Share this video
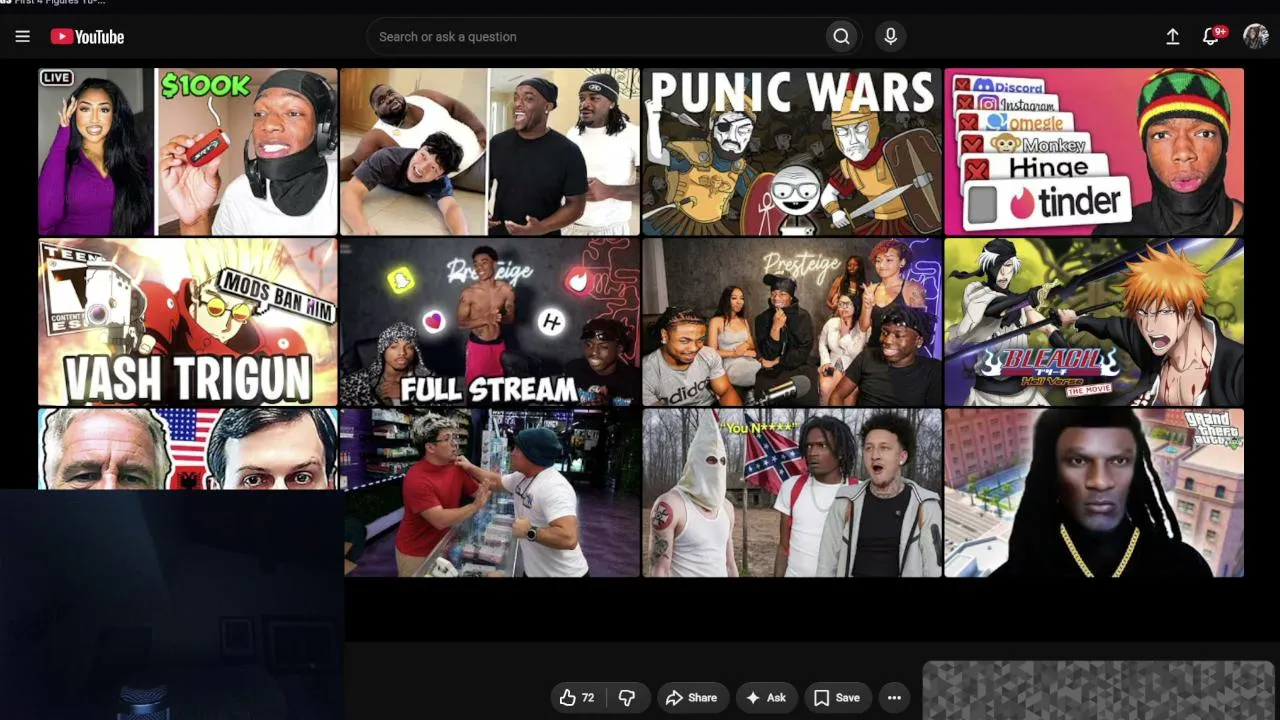This screenshot has width=1280, height=720. coord(691,698)
